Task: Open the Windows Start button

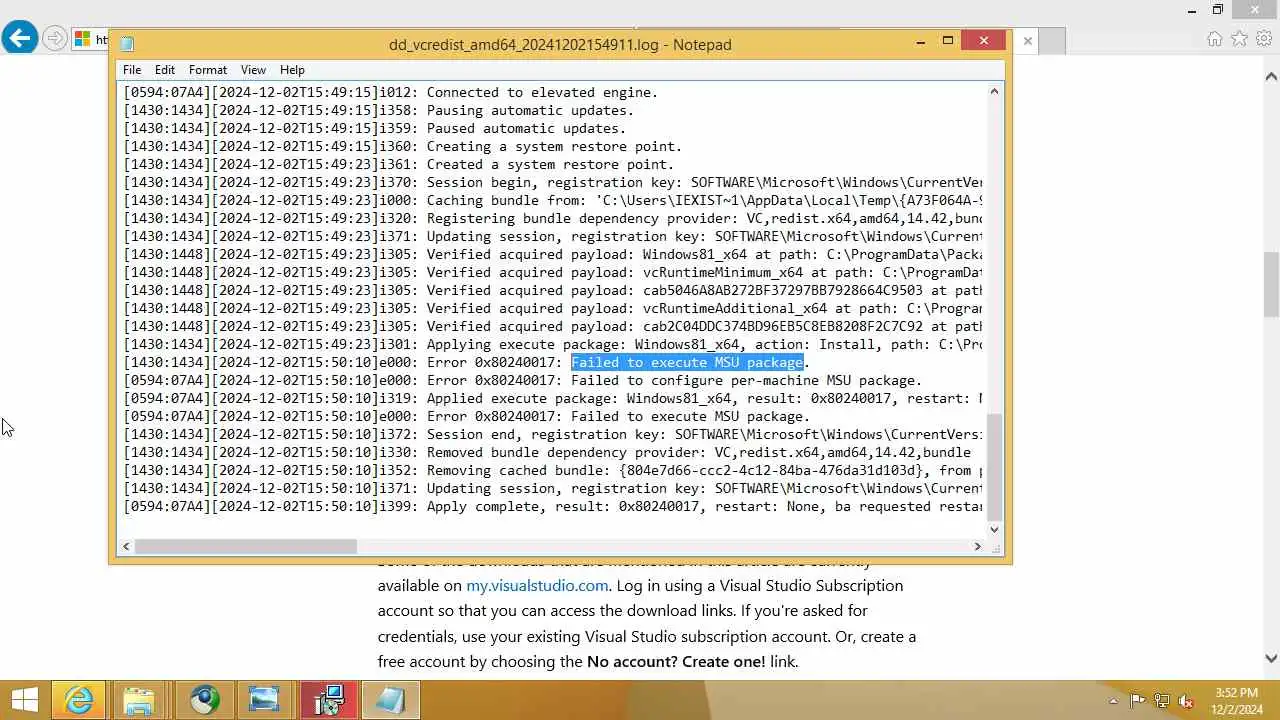Action: 25,700
